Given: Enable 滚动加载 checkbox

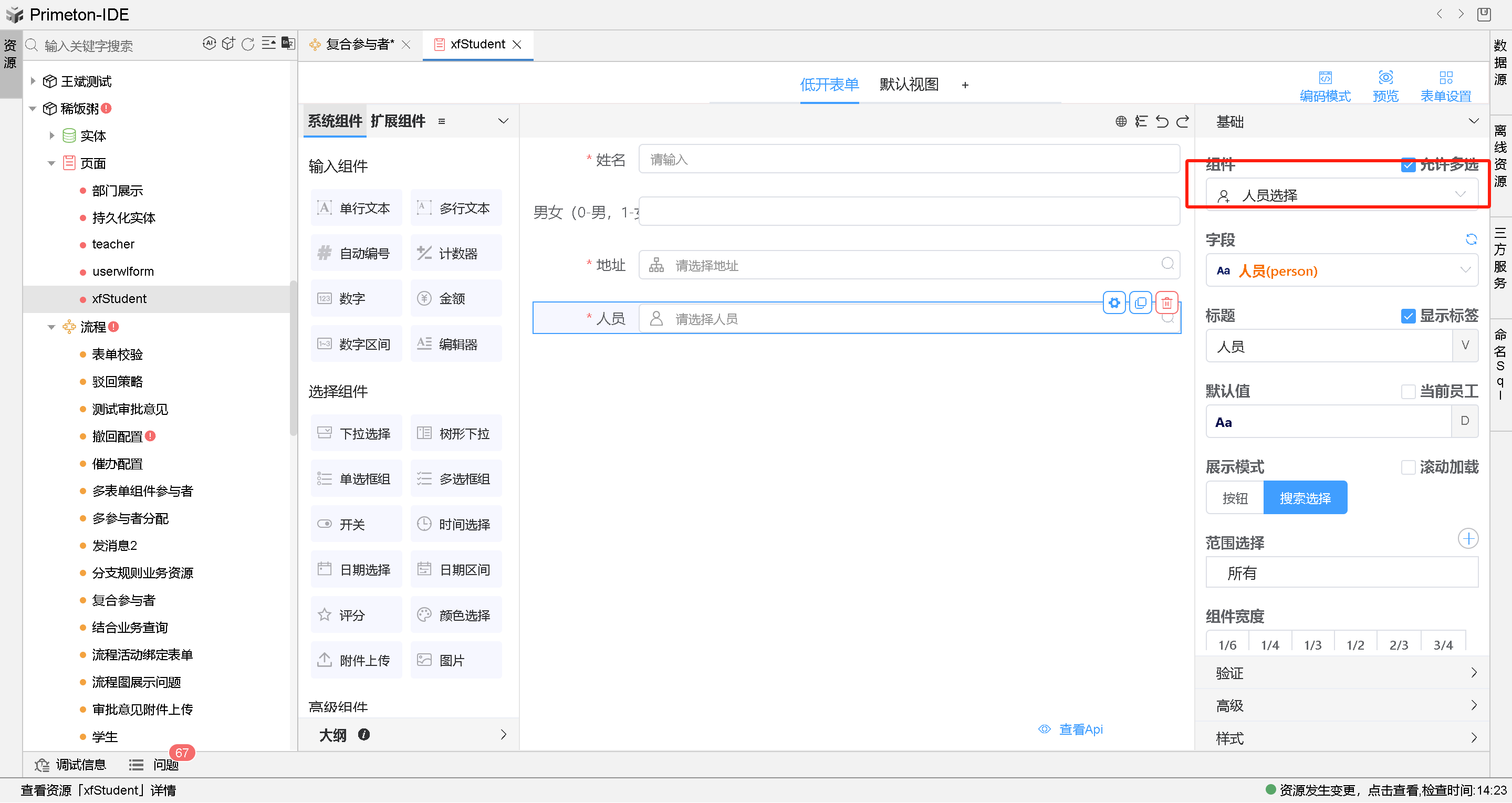Looking at the screenshot, I should [1407, 467].
